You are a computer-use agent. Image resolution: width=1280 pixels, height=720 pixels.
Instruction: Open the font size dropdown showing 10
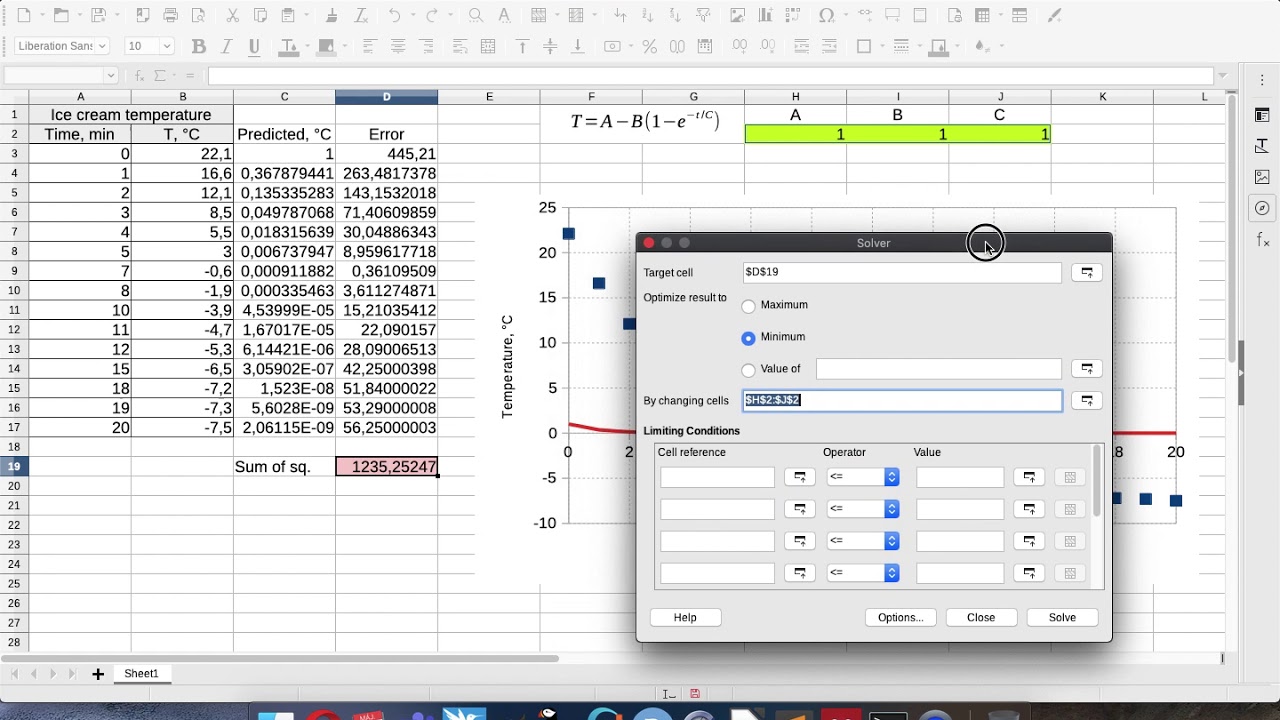[167, 46]
